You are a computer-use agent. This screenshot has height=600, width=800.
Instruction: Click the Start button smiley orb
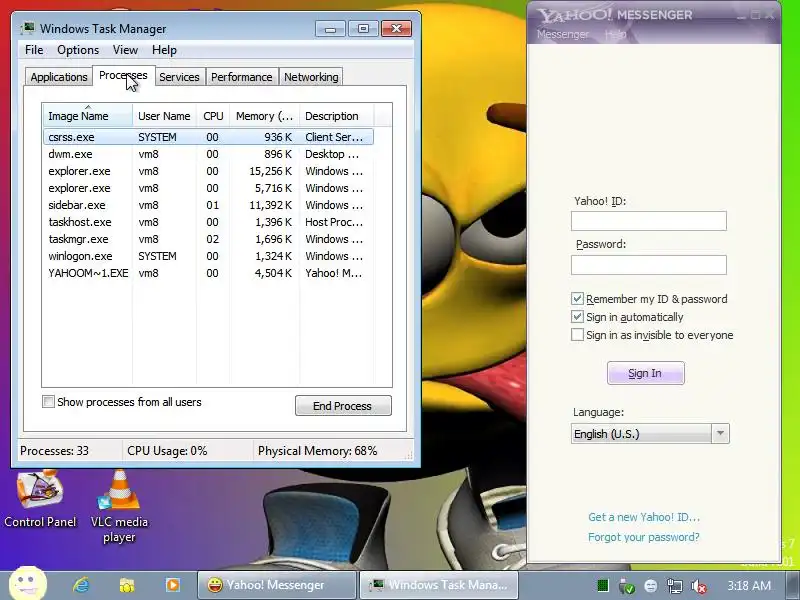(x=28, y=584)
